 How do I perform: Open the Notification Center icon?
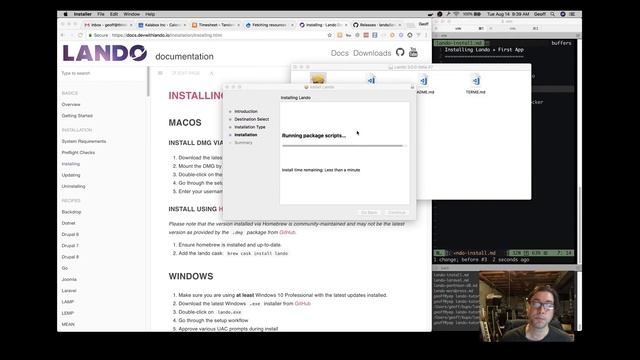click(x=572, y=14)
